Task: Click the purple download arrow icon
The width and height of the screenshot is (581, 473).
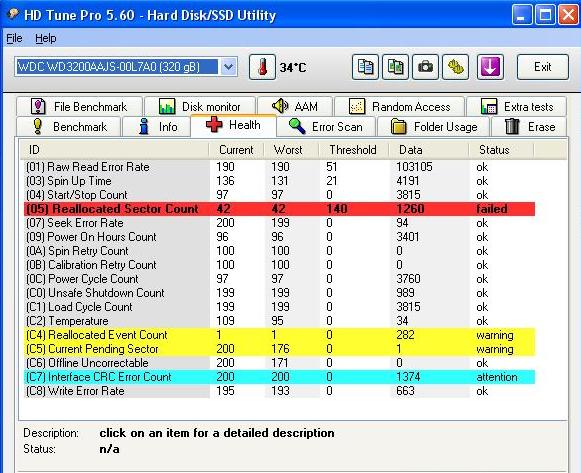Action: coord(490,67)
